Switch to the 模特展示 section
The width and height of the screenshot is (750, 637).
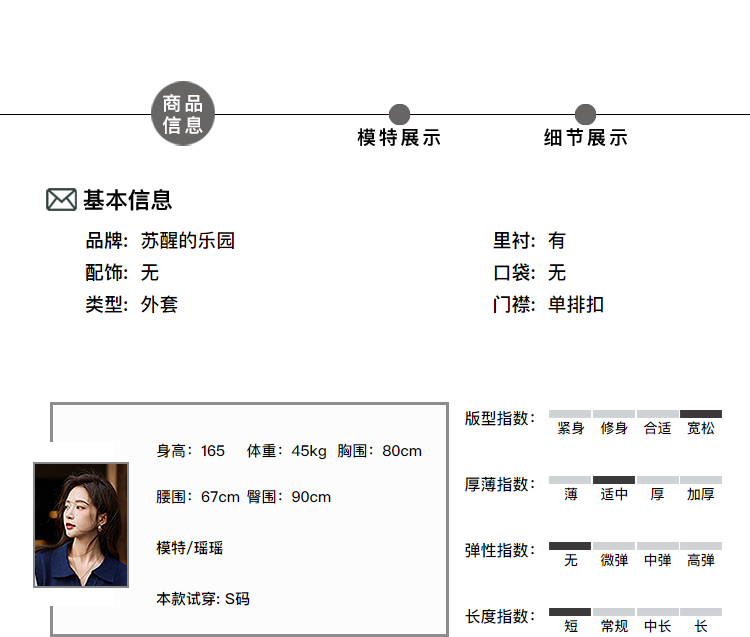click(399, 138)
